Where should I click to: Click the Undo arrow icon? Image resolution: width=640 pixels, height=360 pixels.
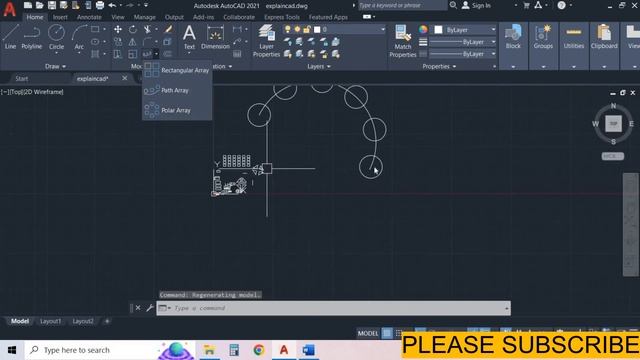point(112,5)
